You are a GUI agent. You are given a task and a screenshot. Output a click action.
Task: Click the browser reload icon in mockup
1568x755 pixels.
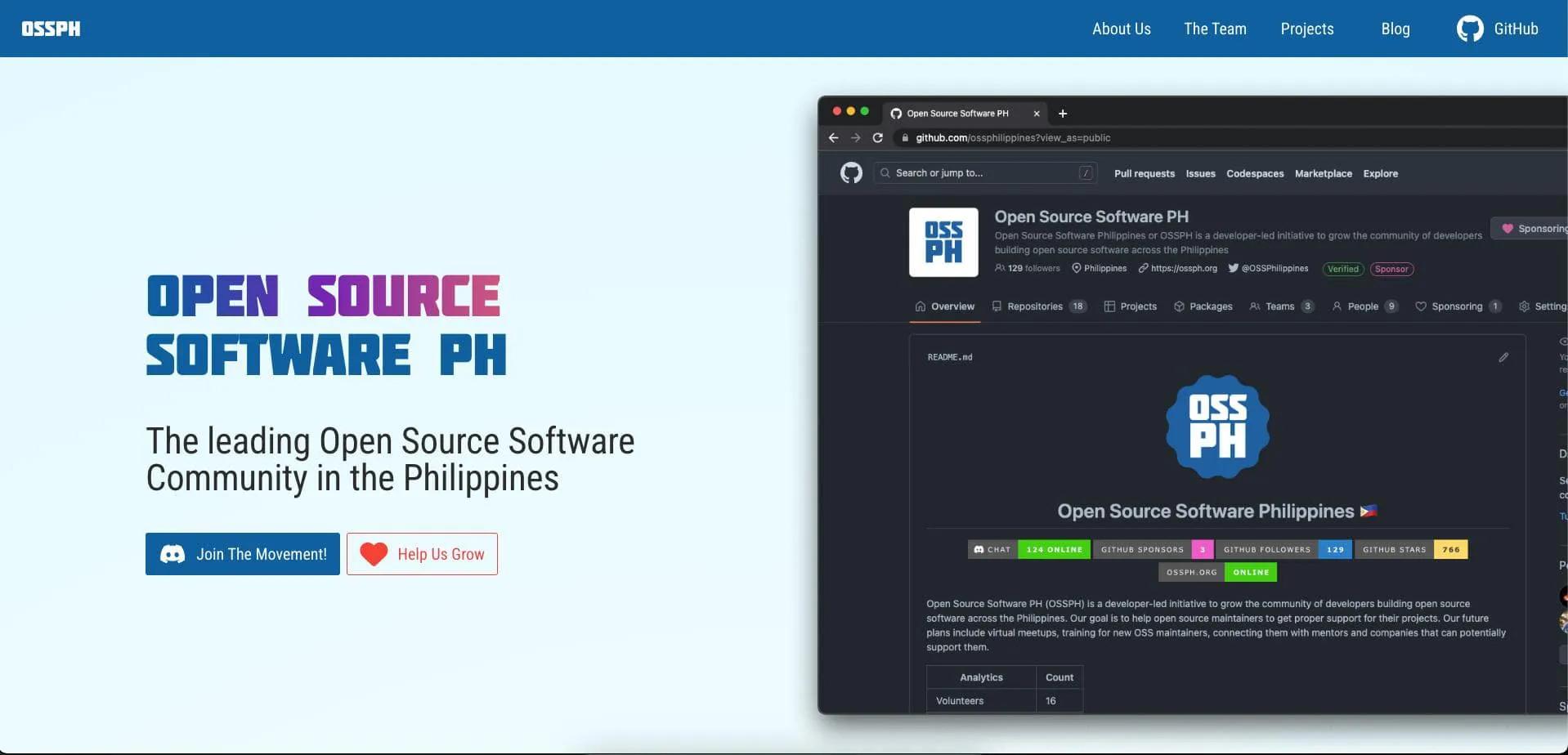point(877,138)
